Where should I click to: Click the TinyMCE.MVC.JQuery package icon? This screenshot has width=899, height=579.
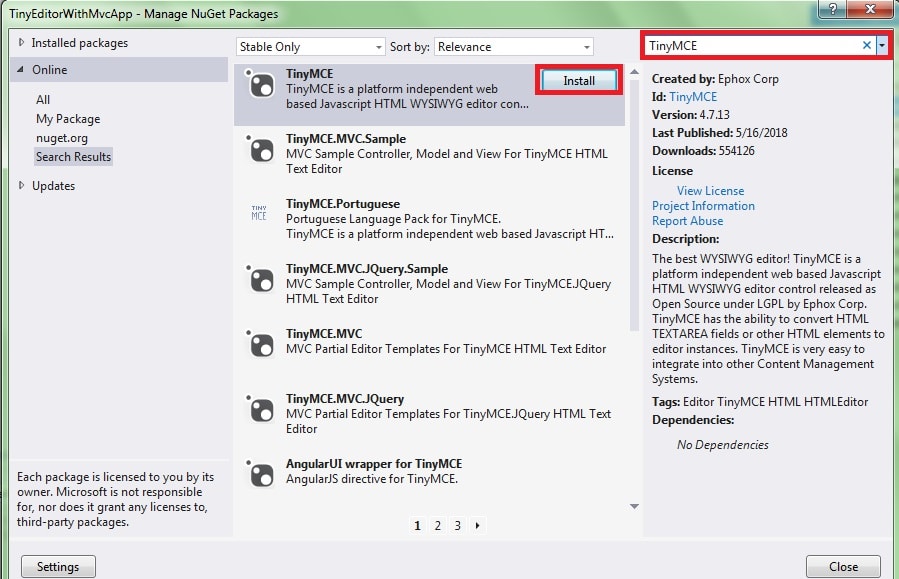tap(260, 412)
